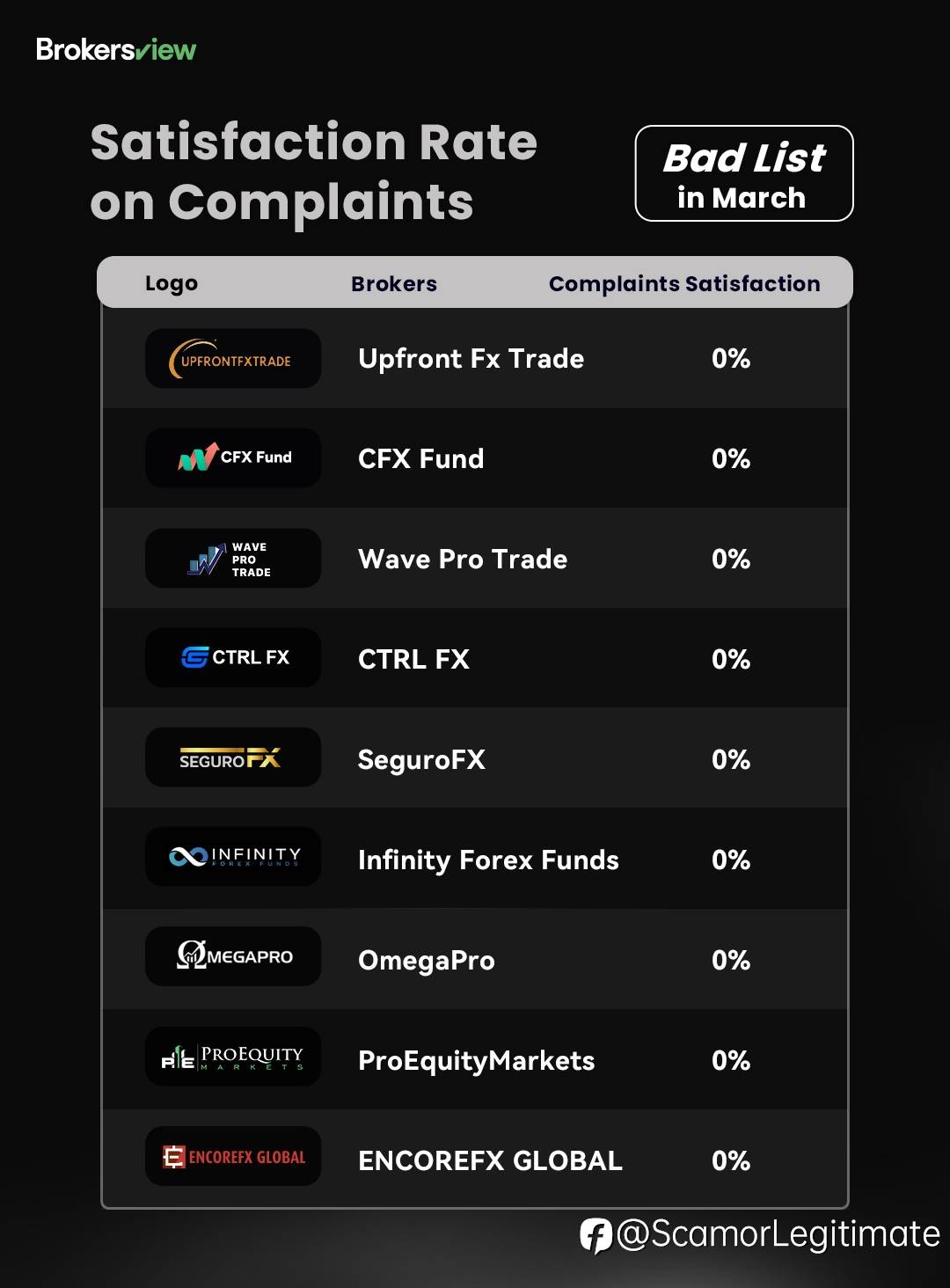
Task: Select the Satisfaction Rate on Complaints title
Action: (313, 172)
